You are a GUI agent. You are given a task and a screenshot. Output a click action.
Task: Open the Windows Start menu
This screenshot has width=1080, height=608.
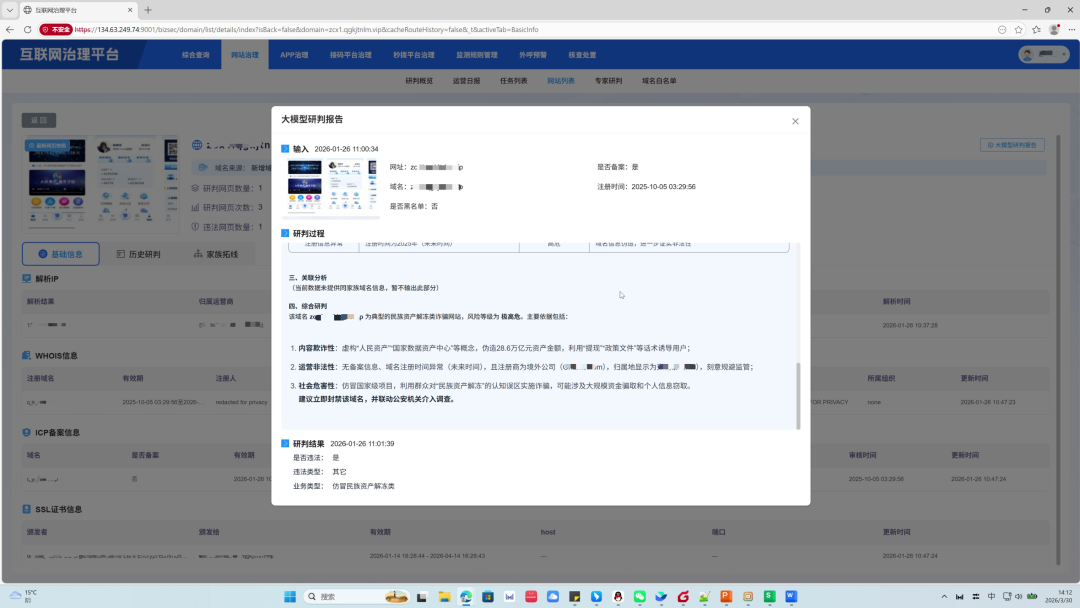coord(290,596)
